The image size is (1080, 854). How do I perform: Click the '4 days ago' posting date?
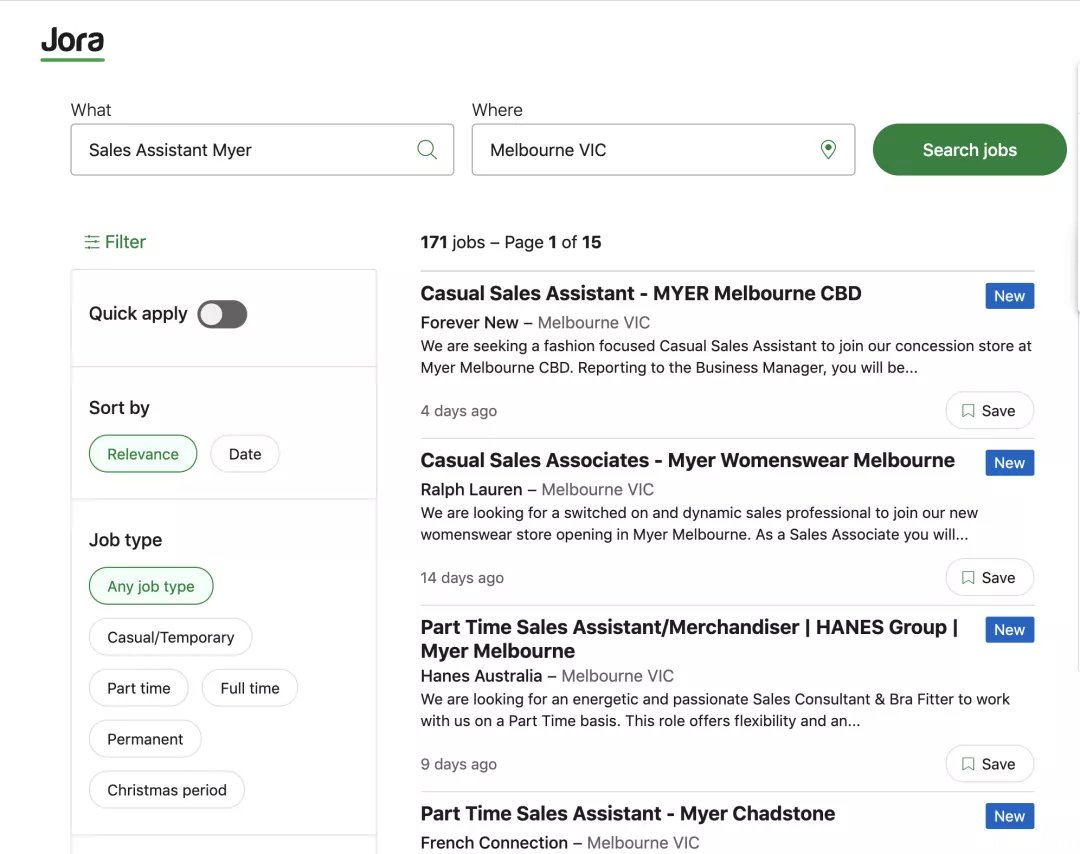coord(459,410)
